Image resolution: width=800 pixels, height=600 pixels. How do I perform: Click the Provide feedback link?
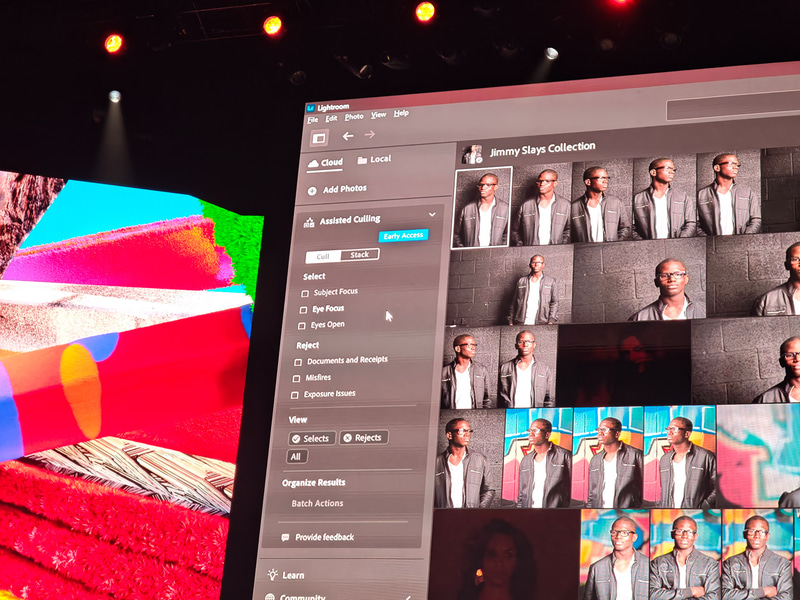324,537
